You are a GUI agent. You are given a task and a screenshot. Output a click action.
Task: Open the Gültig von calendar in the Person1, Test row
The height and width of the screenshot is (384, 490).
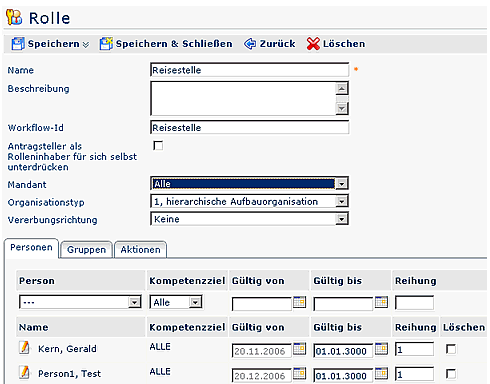(x=299, y=374)
